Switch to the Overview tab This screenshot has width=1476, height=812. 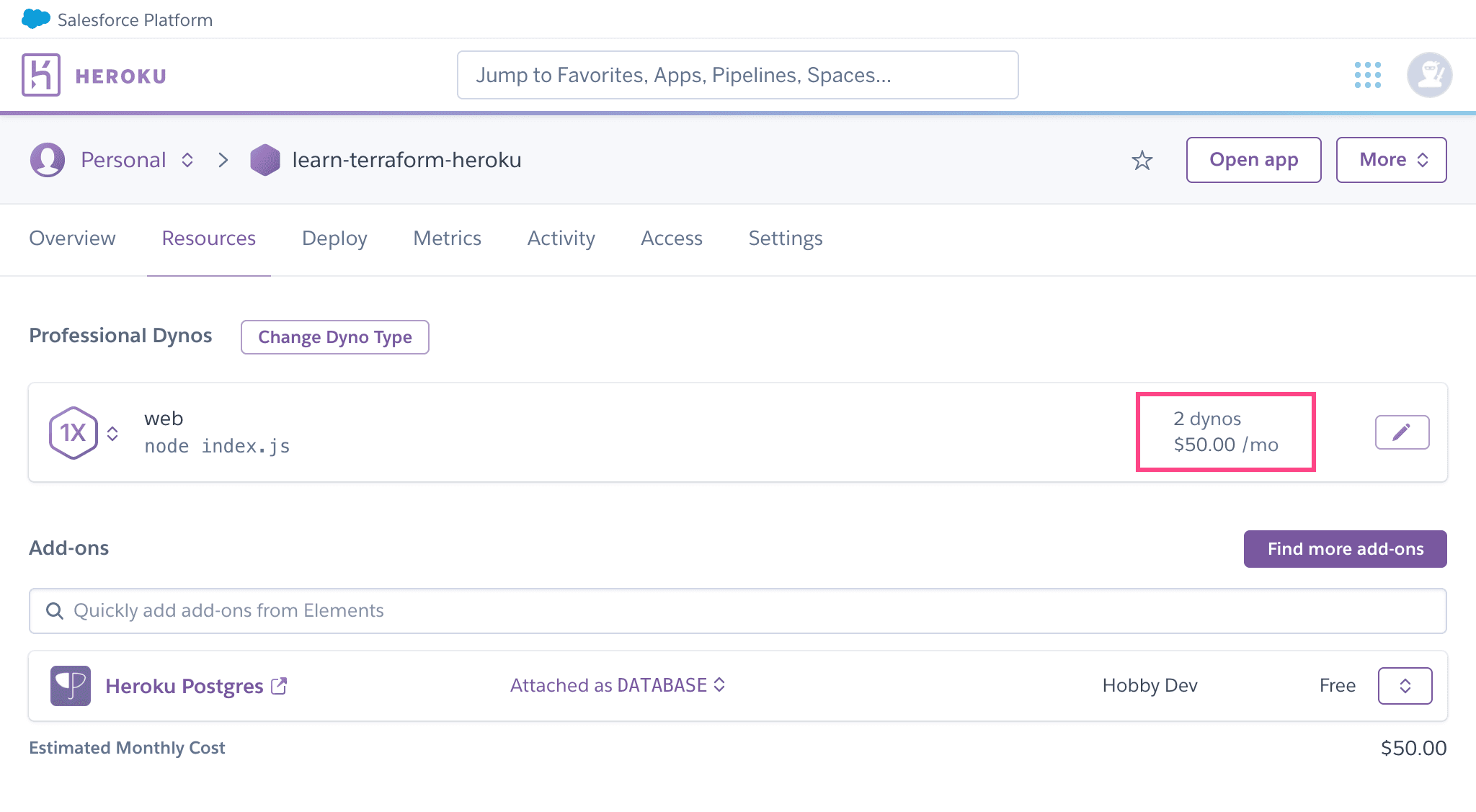click(72, 237)
